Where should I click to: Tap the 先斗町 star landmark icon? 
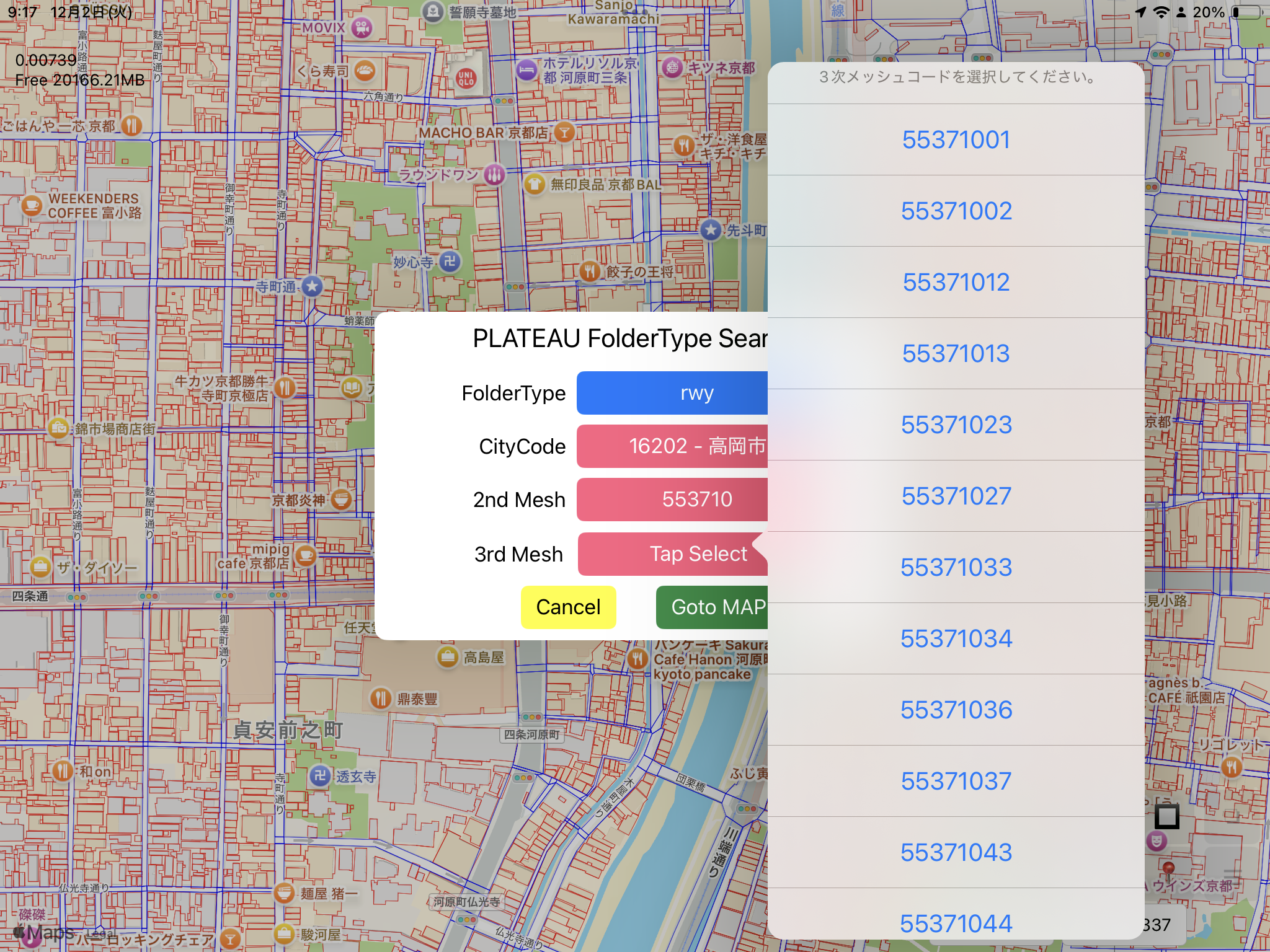pos(711,230)
